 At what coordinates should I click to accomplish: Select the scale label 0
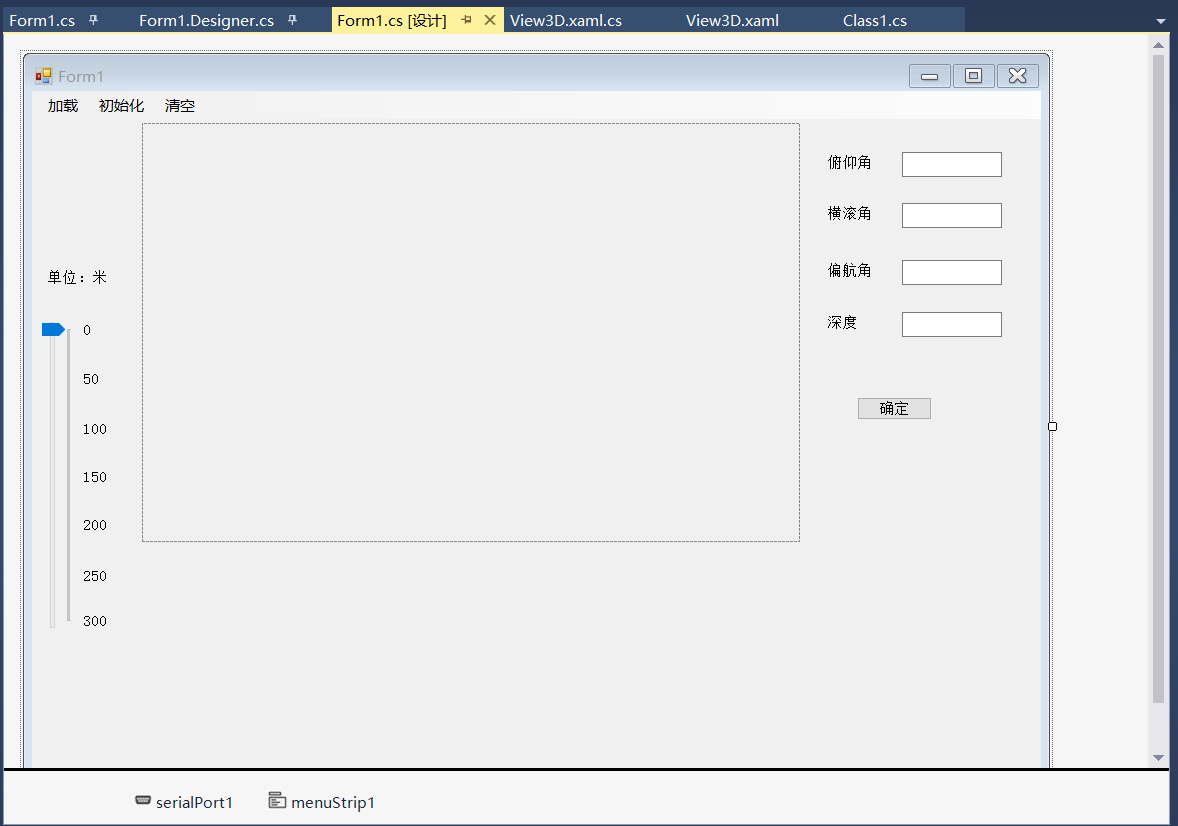click(87, 330)
